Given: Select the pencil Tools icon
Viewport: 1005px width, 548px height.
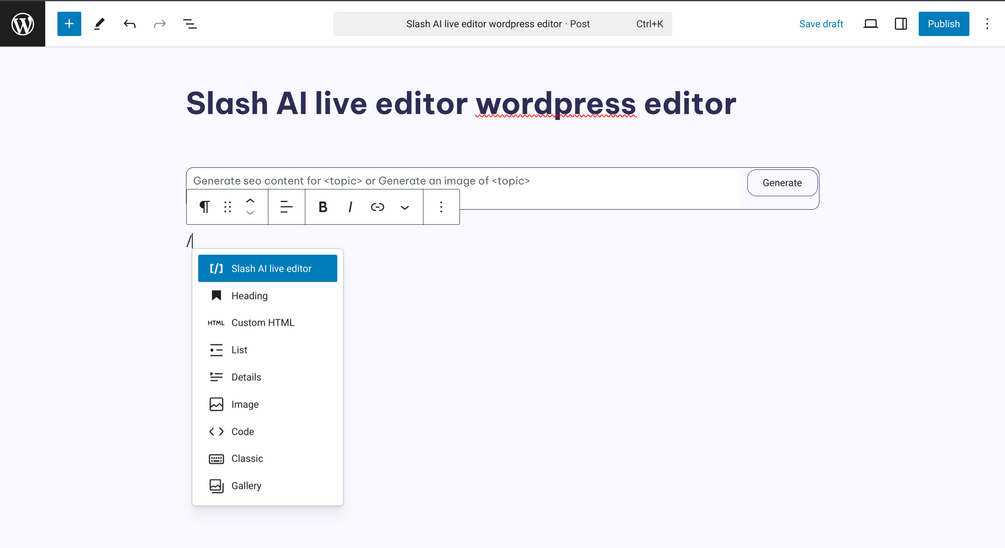Looking at the screenshot, I should point(99,24).
